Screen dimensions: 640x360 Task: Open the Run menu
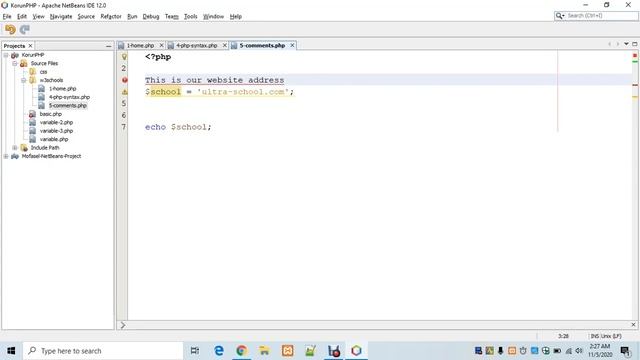(132, 16)
